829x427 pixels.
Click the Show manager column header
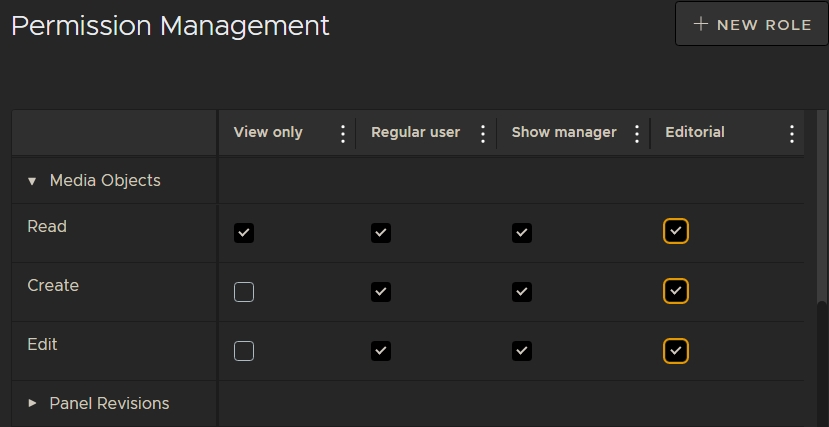point(564,133)
